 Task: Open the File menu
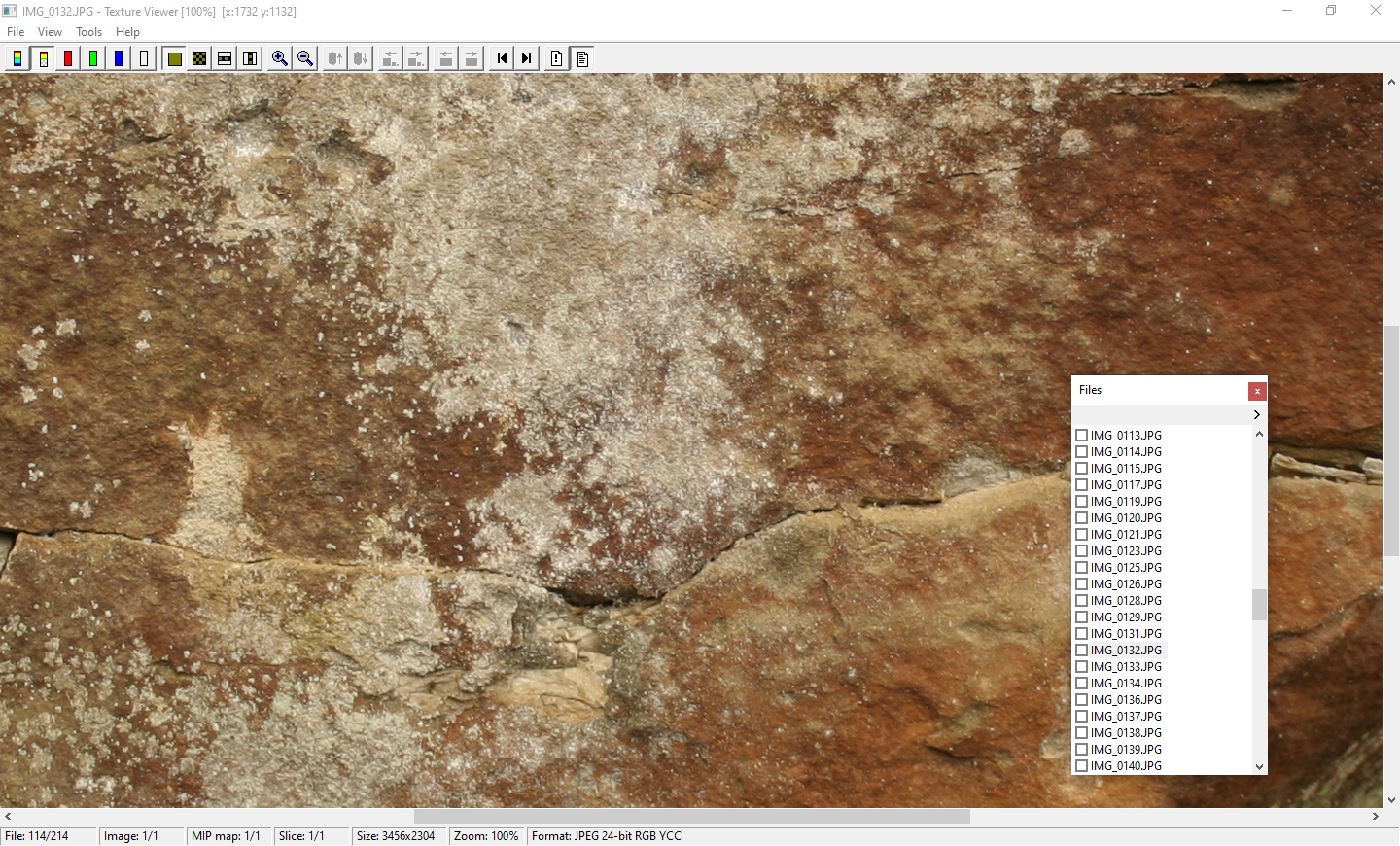point(16,31)
